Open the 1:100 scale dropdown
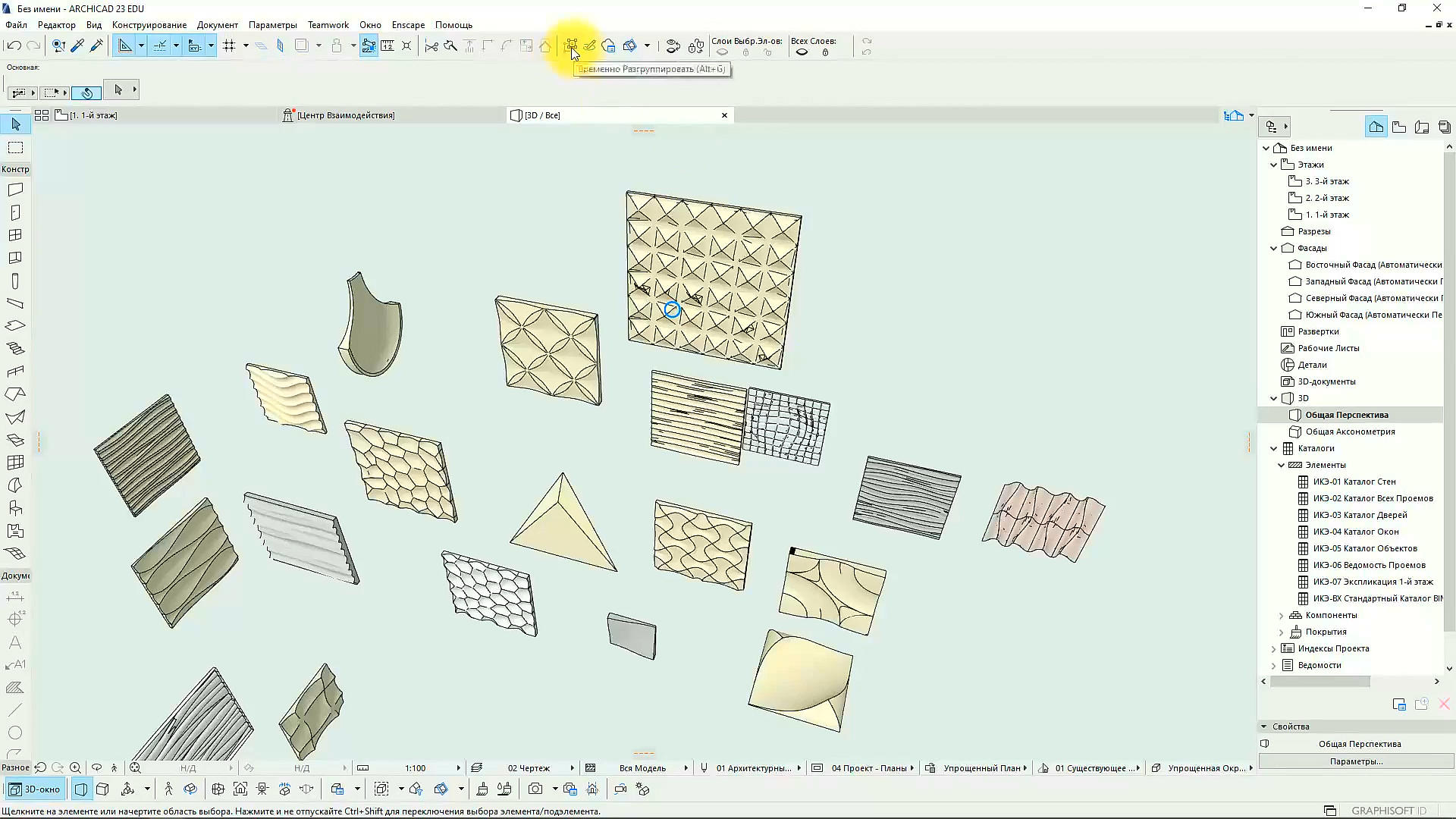This screenshot has width=1456, height=819. click(415, 768)
